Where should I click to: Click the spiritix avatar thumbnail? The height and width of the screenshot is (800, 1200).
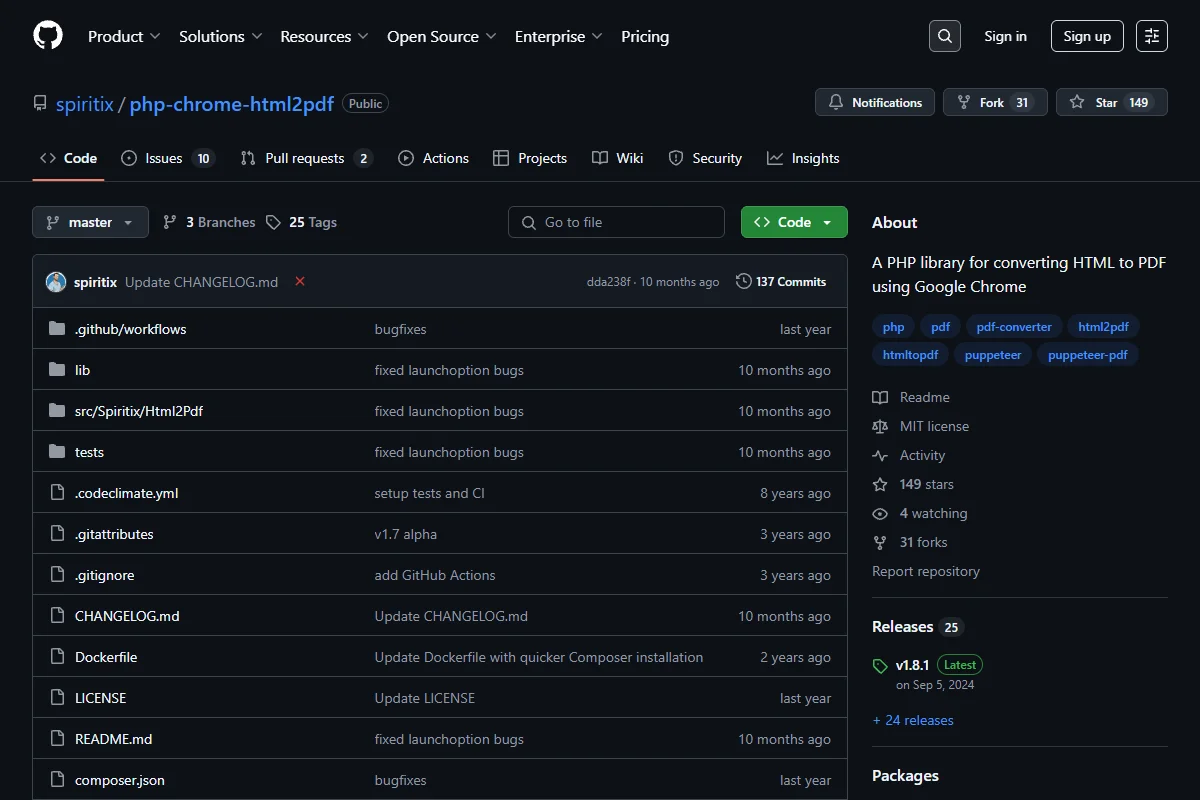coord(56,282)
